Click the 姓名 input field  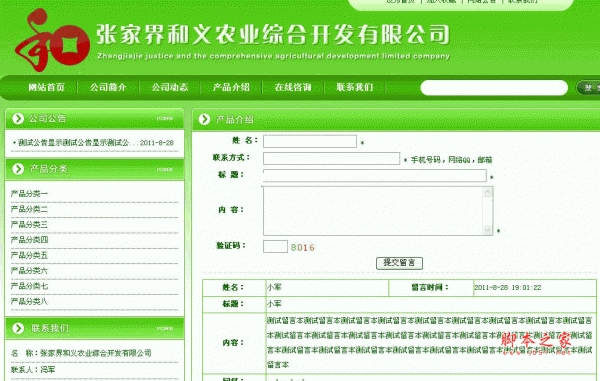coord(310,141)
